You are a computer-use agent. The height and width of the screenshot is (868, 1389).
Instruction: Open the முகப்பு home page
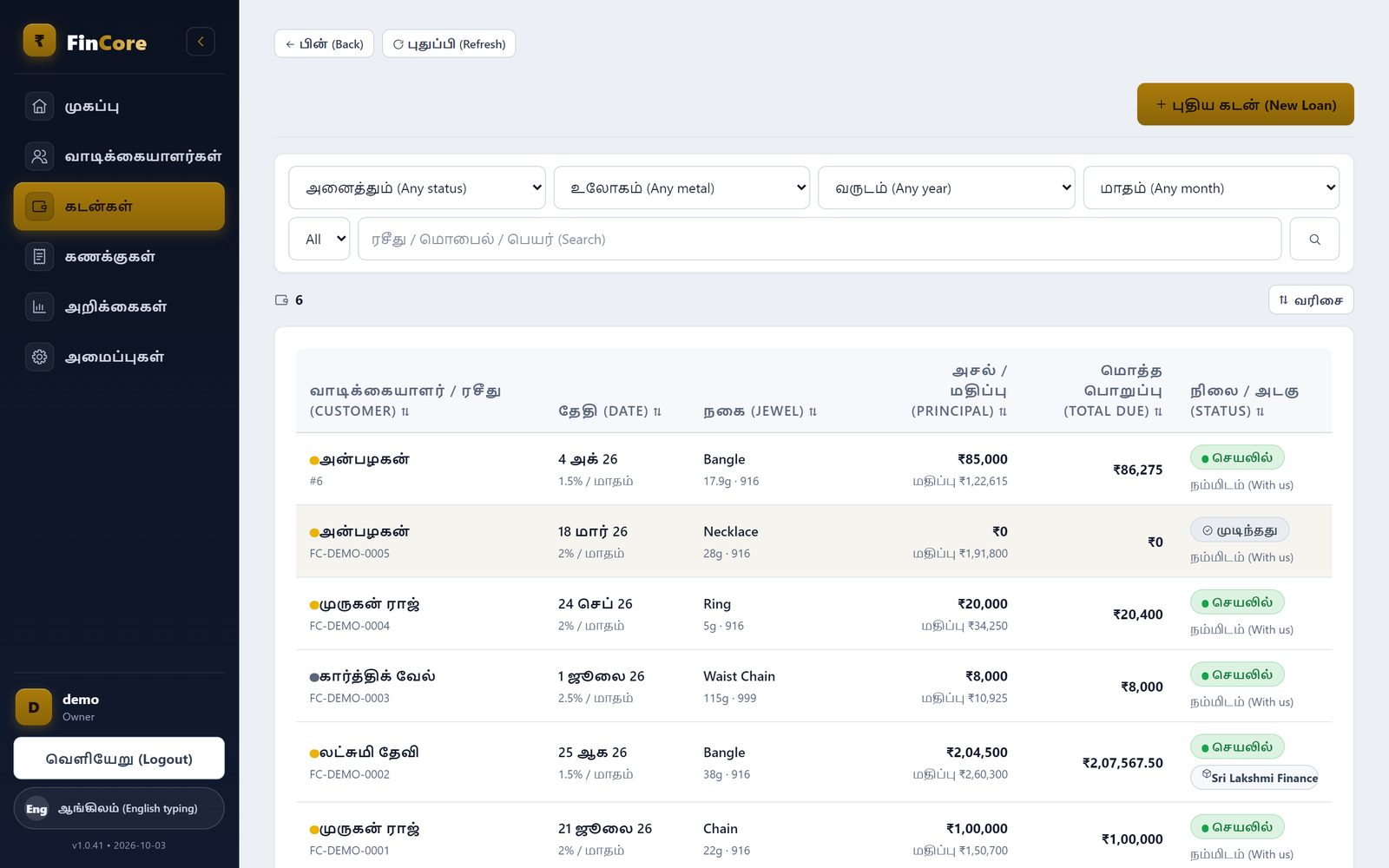(119, 106)
